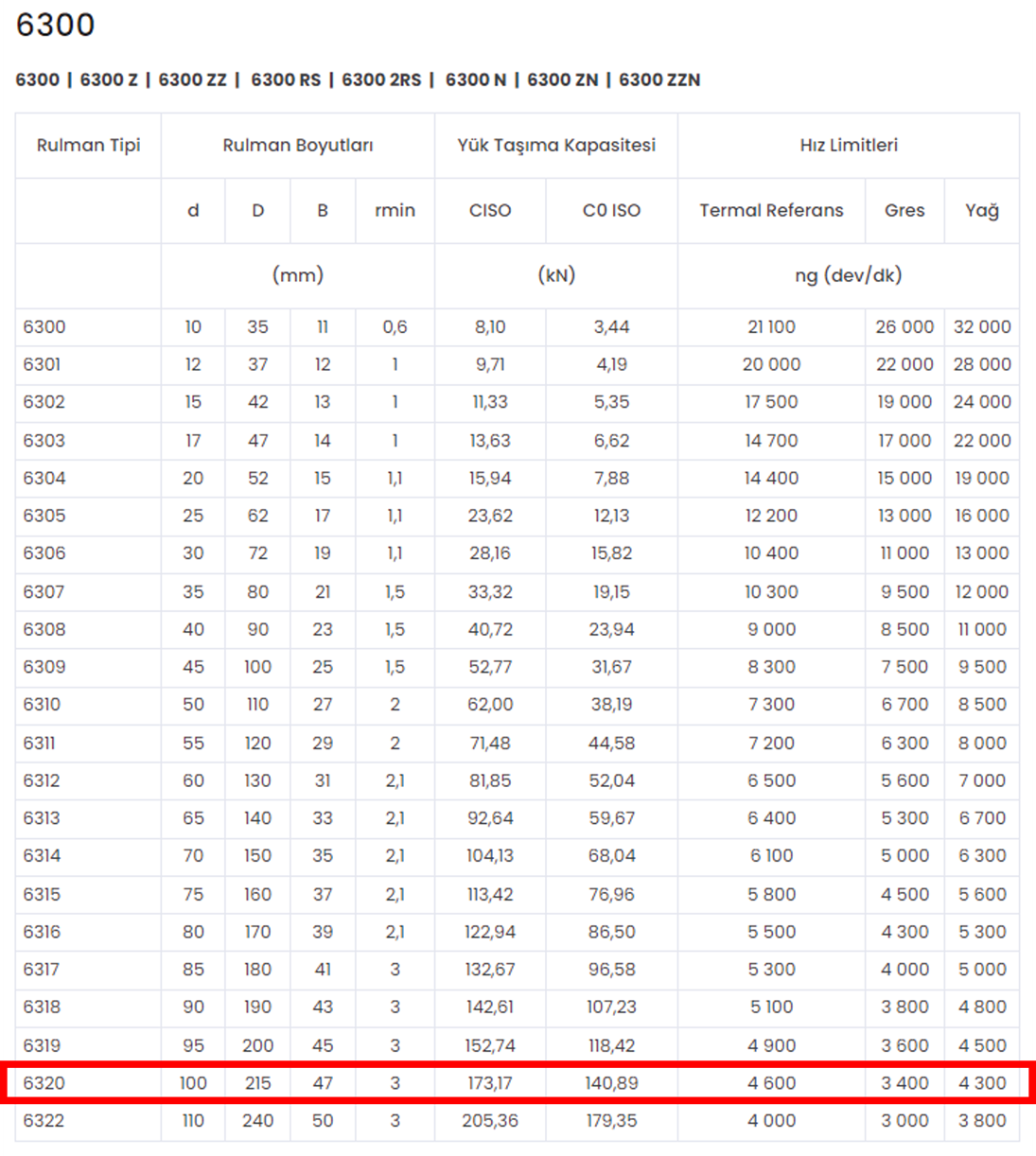The image size is (1036, 1156).
Task: Select bearing type 6315 row label
Action: click(x=43, y=894)
